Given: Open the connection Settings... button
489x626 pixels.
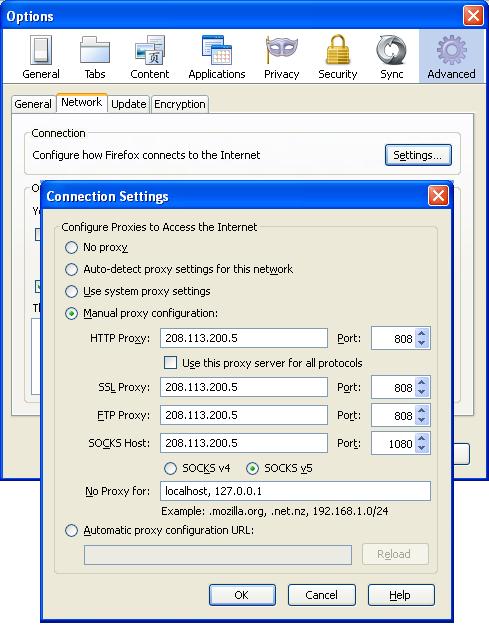Looking at the screenshot, I should click(x=418, y=155).
